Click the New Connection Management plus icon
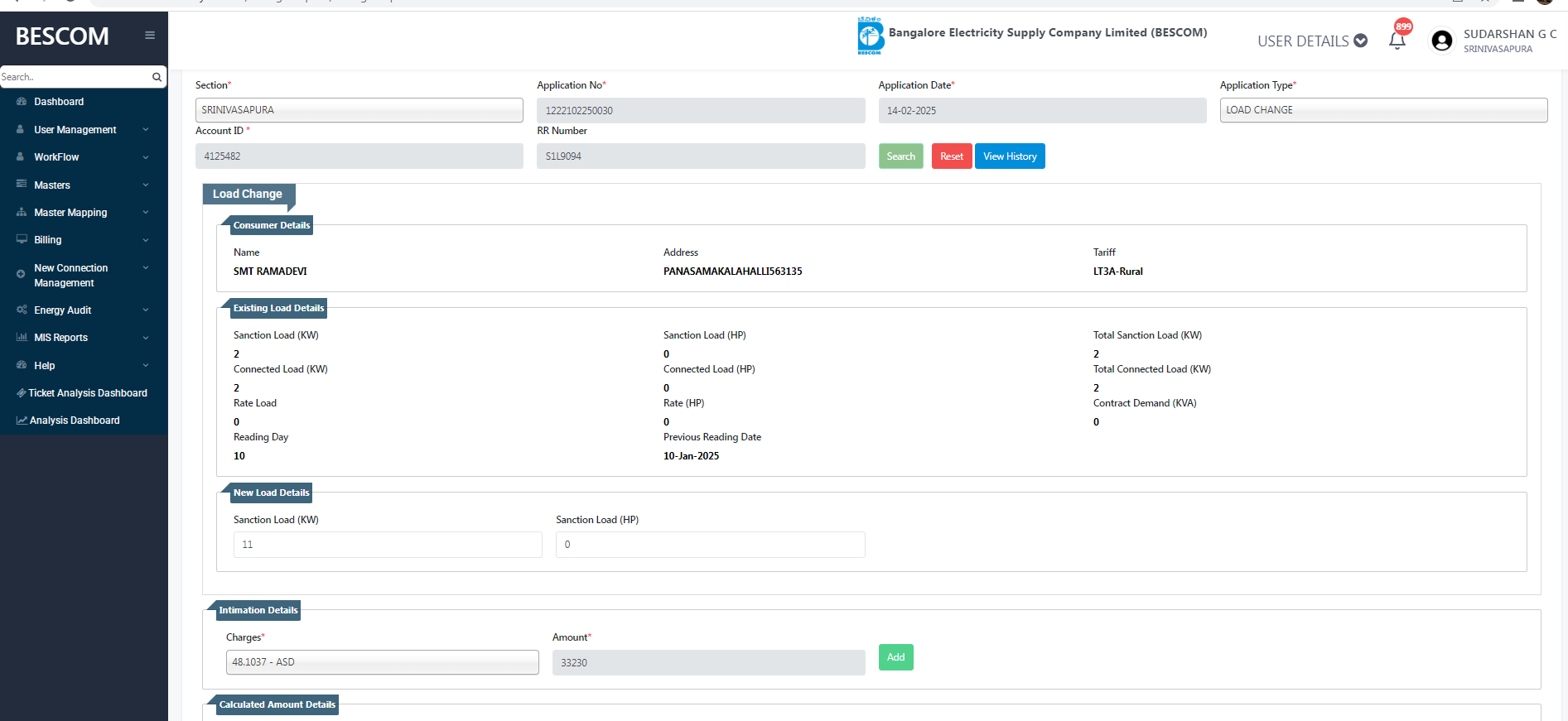The image size is (1568, 721). click(x=21, y=274)
